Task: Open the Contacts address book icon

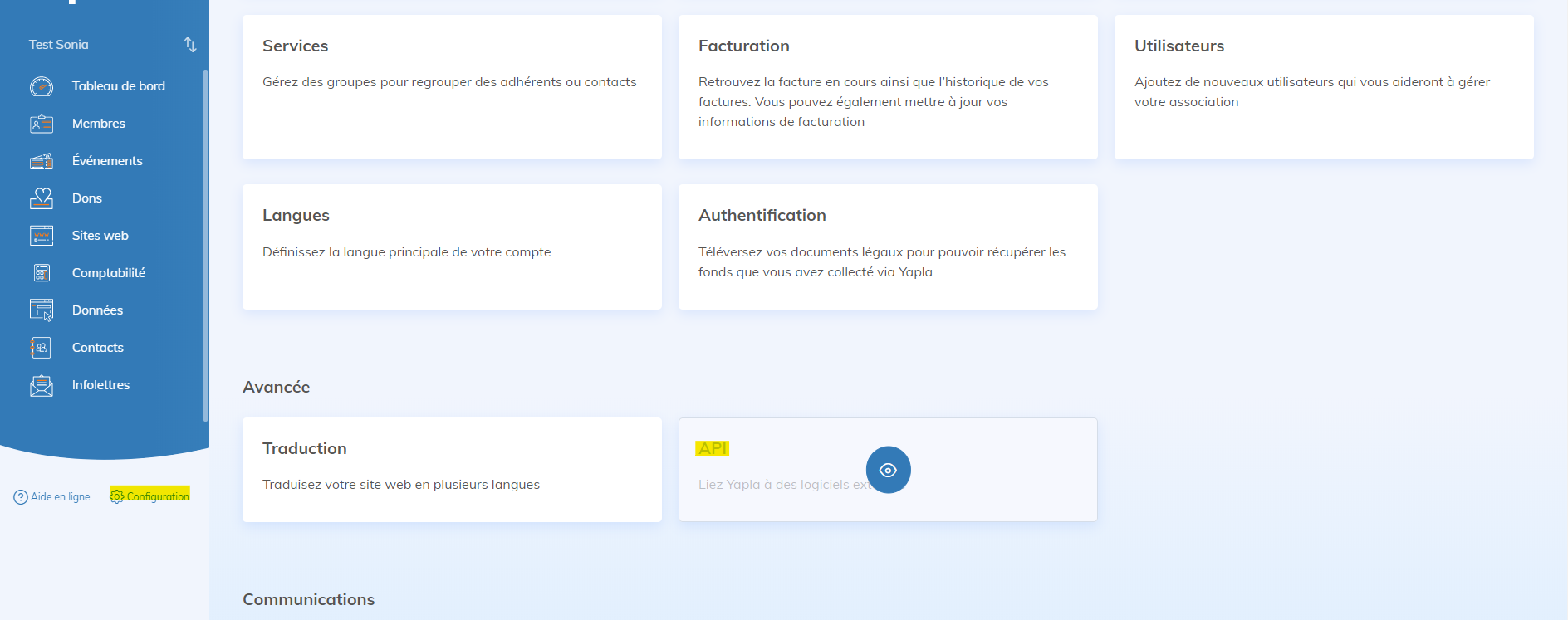Action: (x=42, y=348)
